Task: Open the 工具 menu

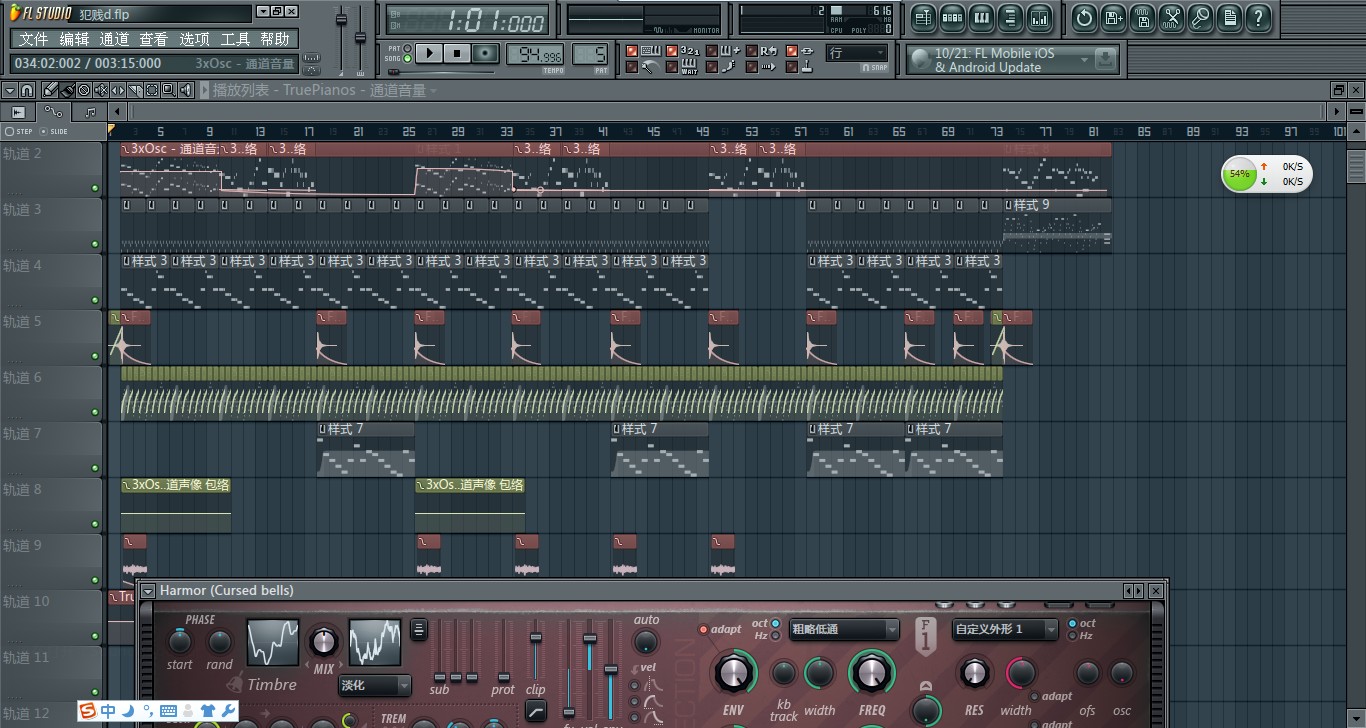Action: (235, 39)
